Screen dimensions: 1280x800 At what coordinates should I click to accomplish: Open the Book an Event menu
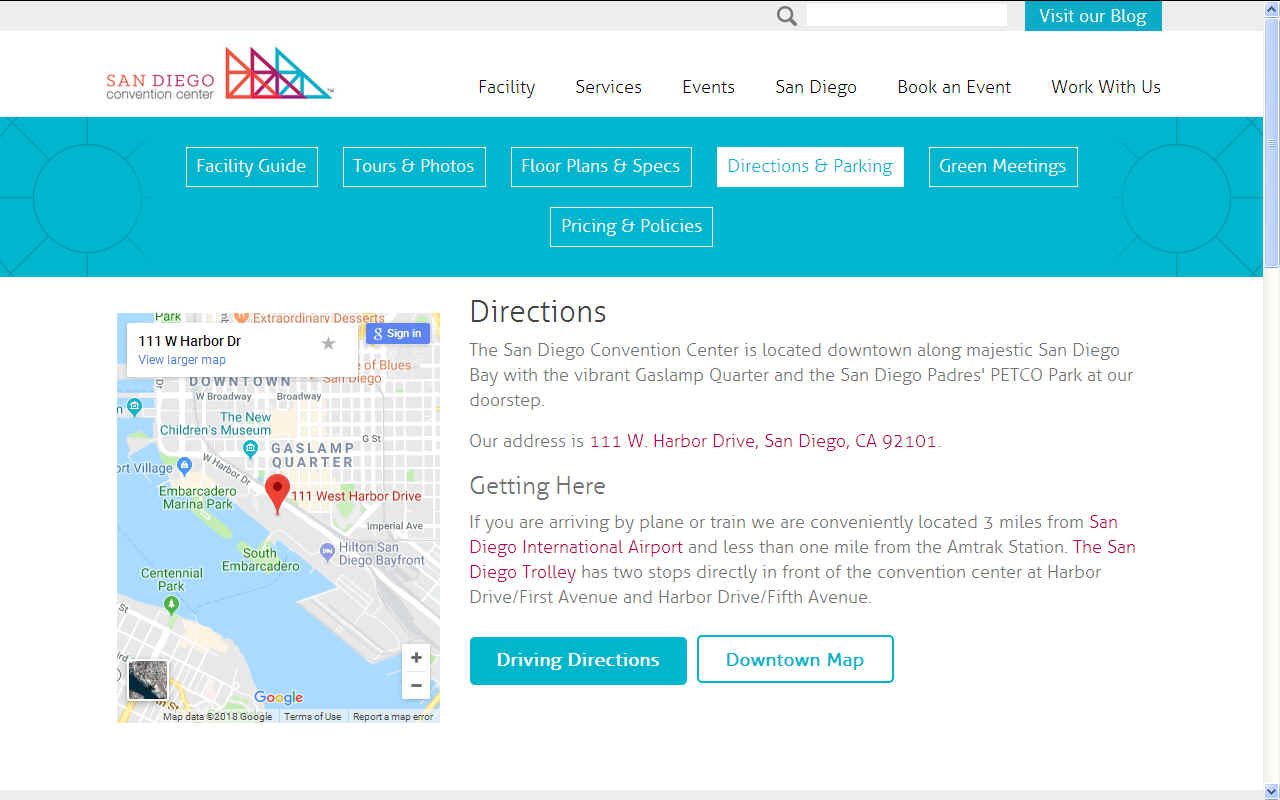tap(954, 87)
